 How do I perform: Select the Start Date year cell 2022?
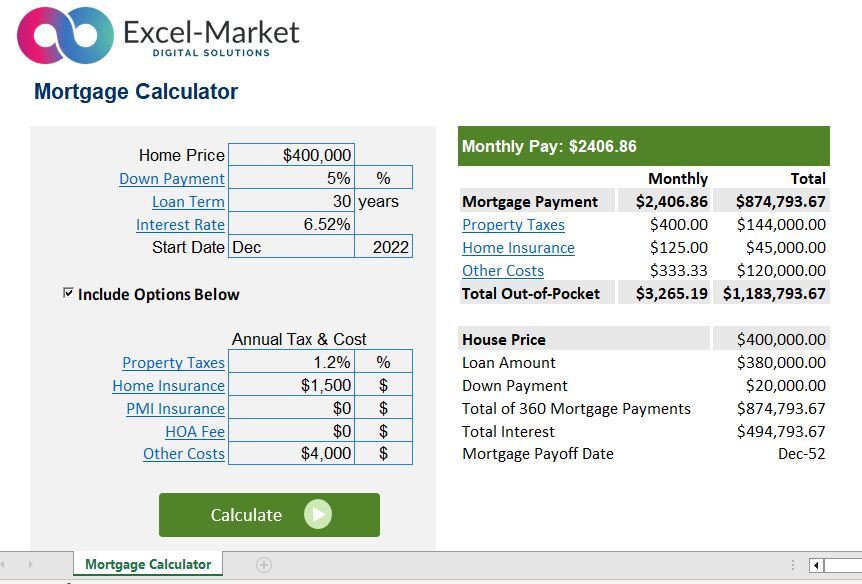coord(383,247)
